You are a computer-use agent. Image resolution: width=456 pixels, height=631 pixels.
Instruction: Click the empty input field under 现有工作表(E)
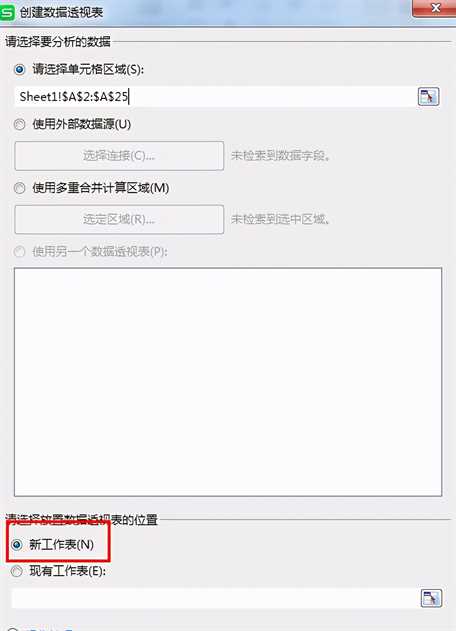click(215, 598)
